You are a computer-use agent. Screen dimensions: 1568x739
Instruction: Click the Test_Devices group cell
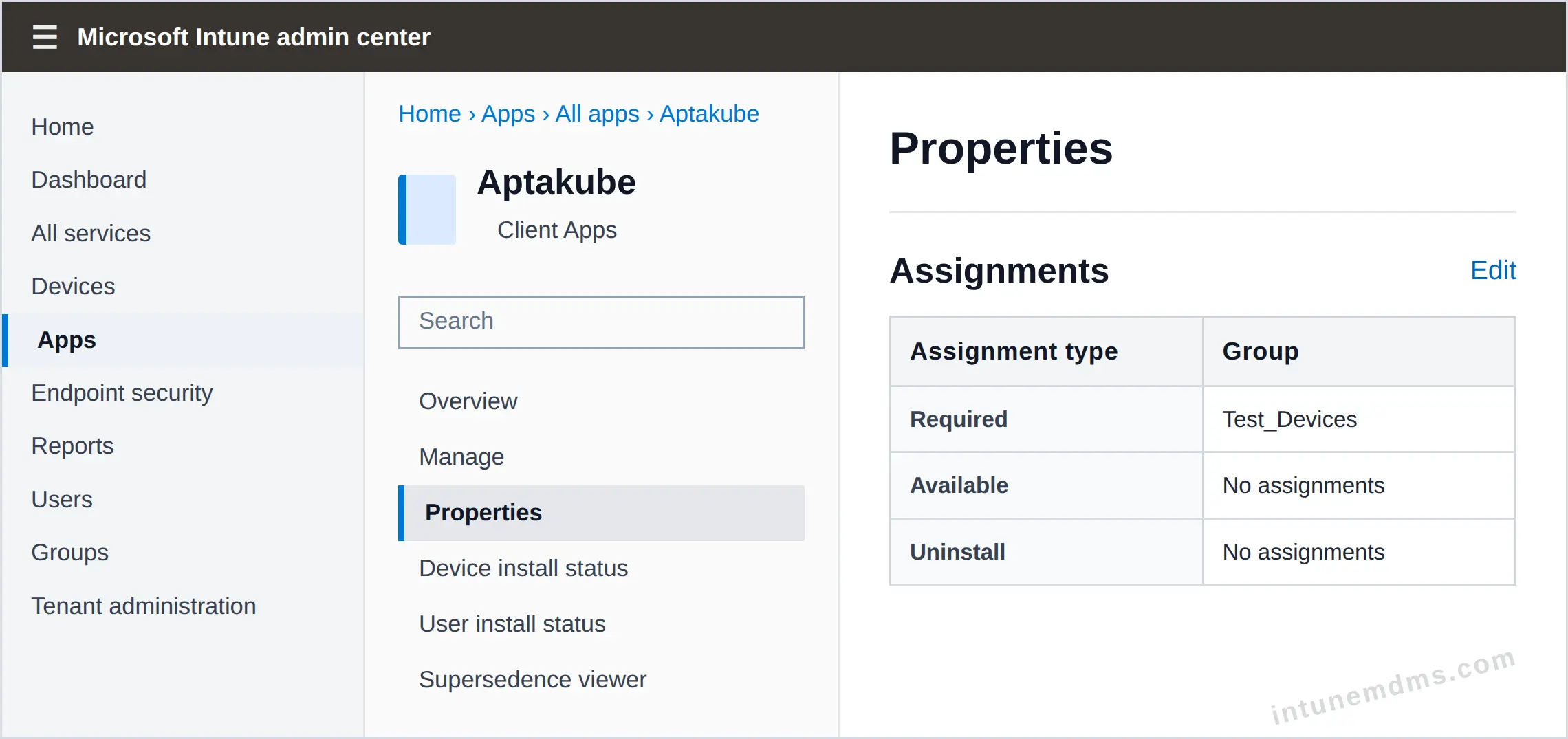1359,419
